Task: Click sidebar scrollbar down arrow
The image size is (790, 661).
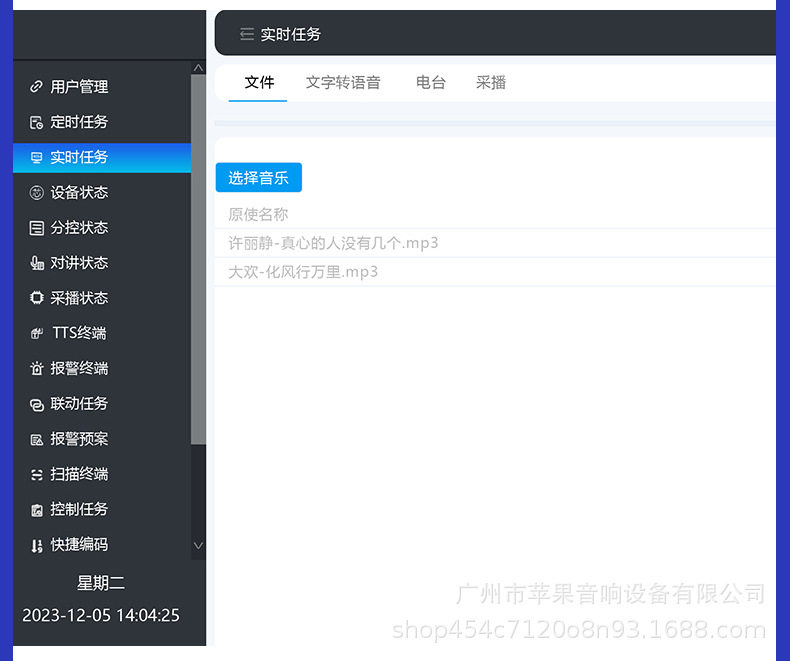Action: (x=199, y=546)
